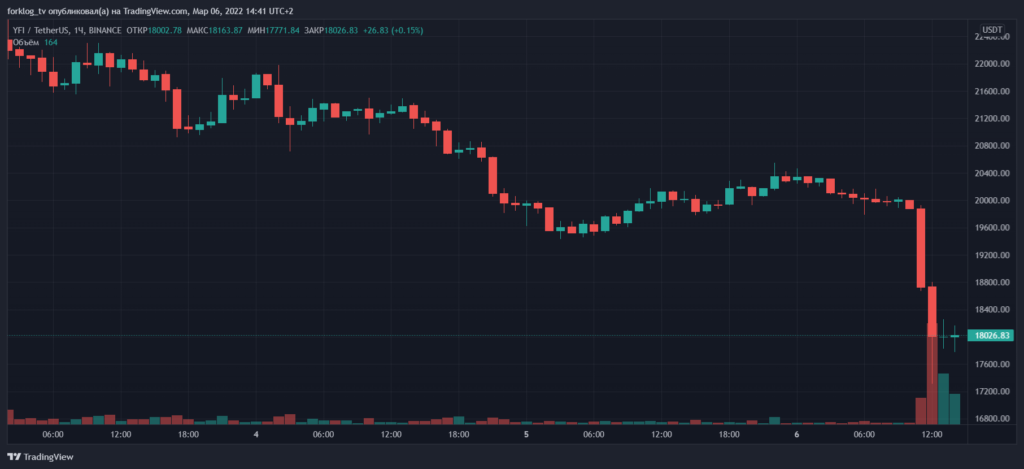Click the forklog_tv publisher name

pos(35,12)
